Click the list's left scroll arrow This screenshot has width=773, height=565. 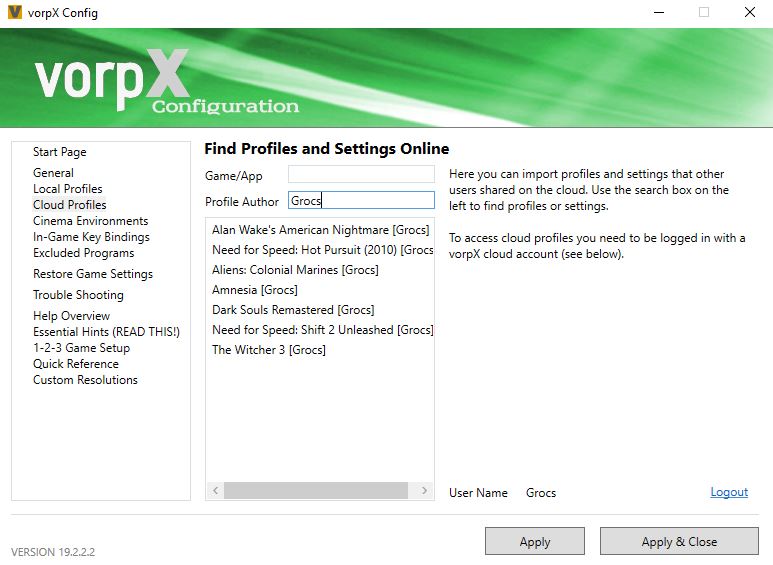click(x=214, y=491)
